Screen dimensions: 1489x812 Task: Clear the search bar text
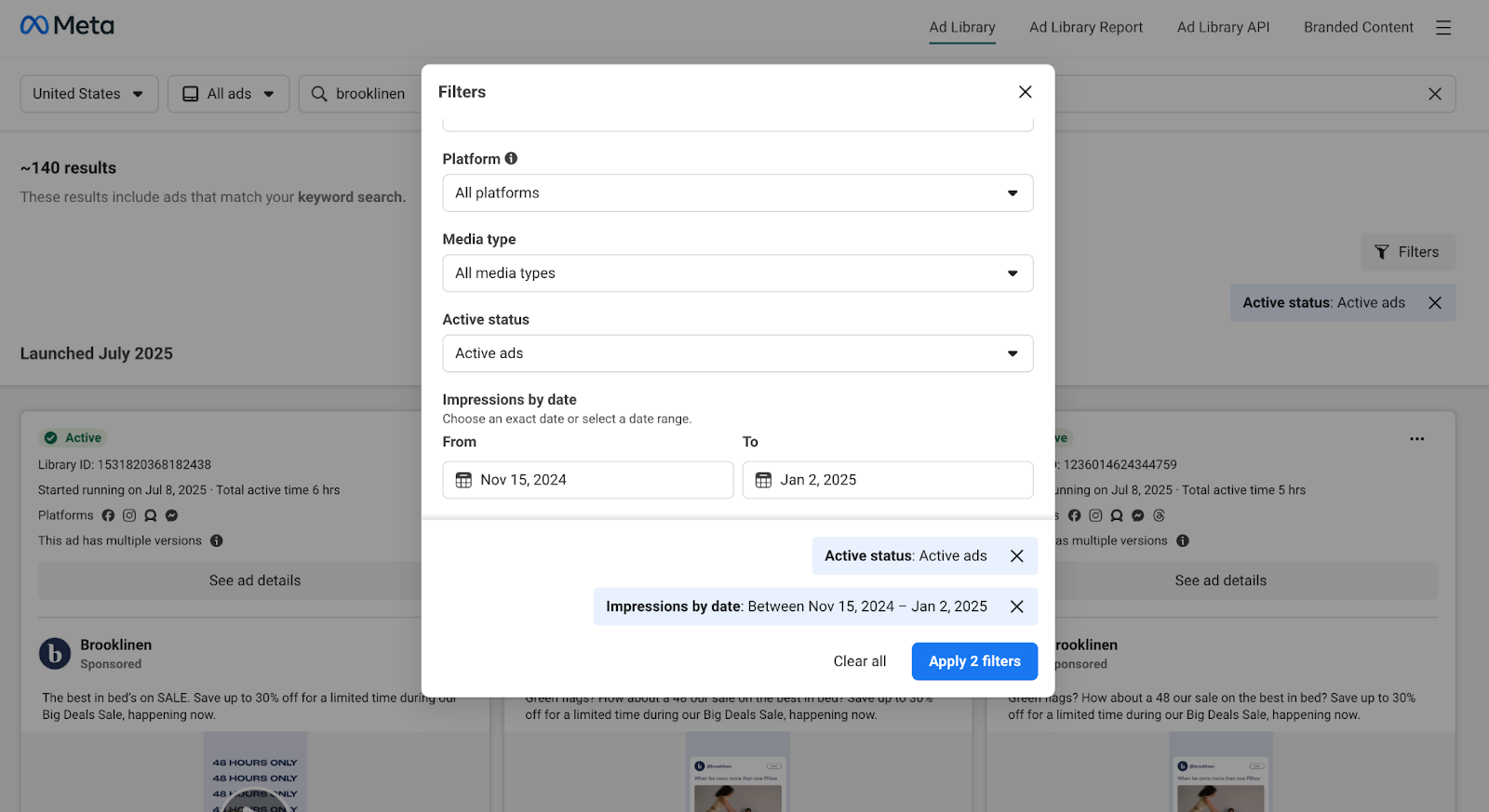tap(1434, 94)
